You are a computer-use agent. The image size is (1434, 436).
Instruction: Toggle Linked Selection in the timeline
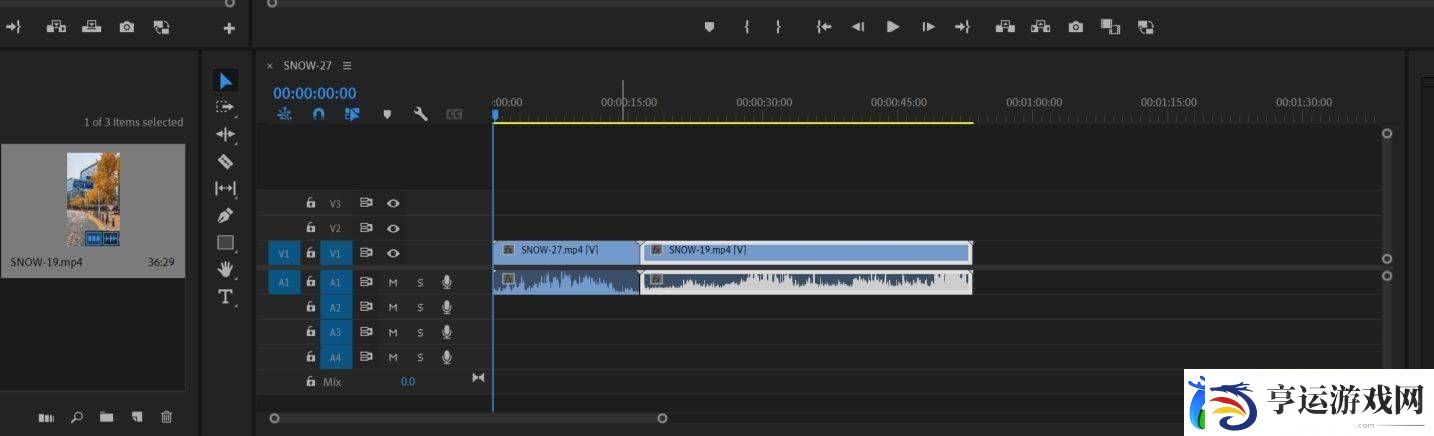tap(352, 114)
